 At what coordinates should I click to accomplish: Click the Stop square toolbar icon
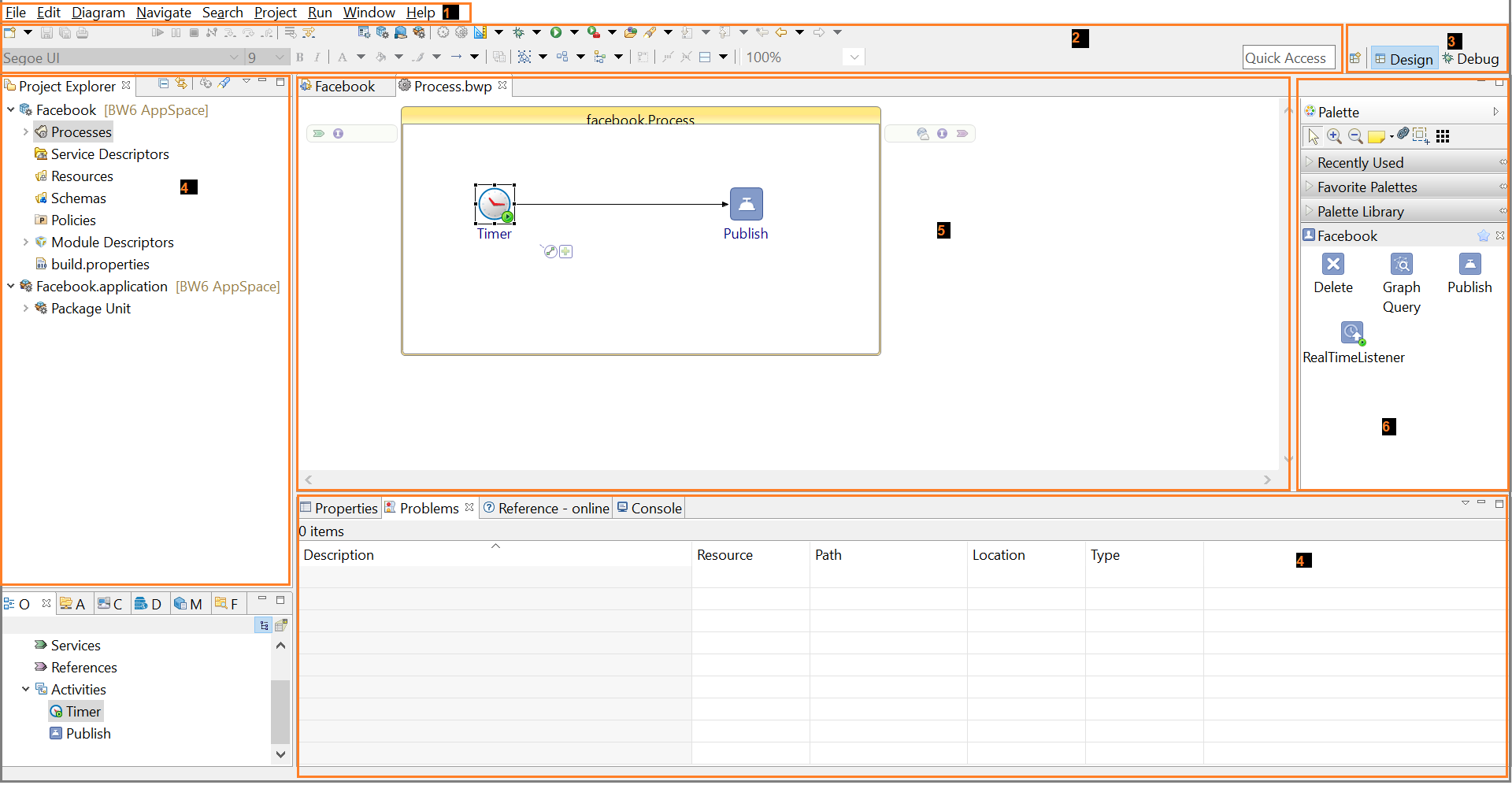(194, 33)
